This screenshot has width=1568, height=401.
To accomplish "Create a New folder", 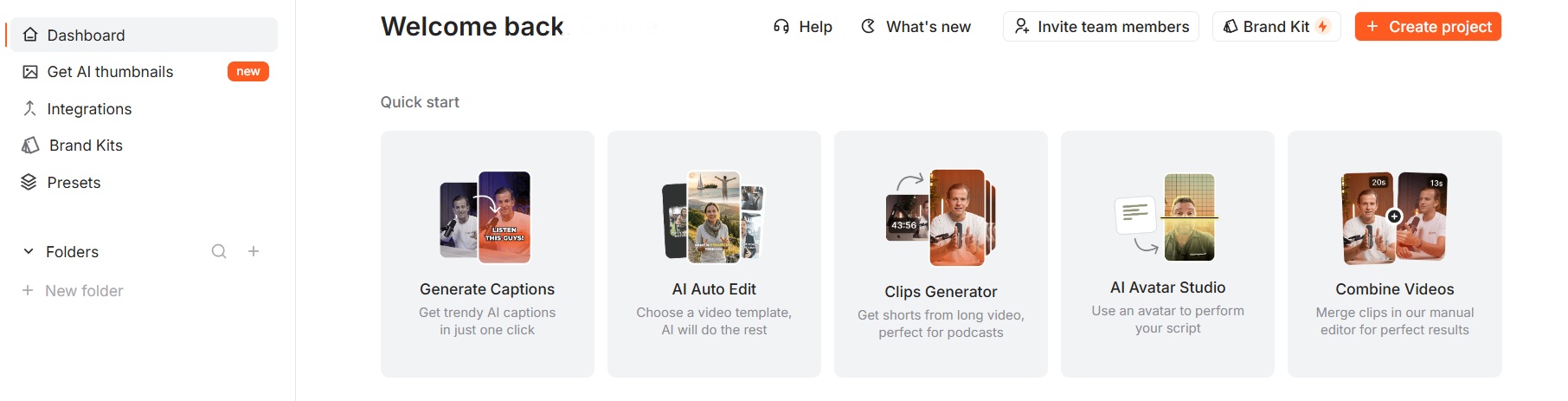I will 83,291.
